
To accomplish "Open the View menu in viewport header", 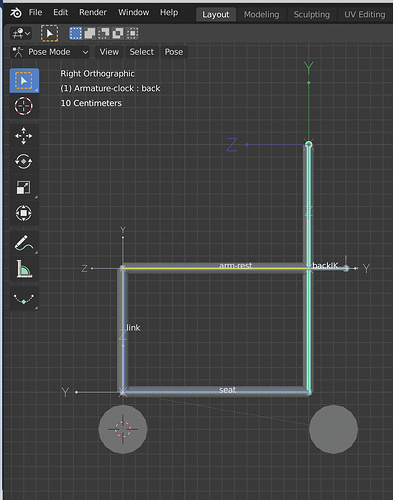I will pyautogui.click(x=109, y=52).
